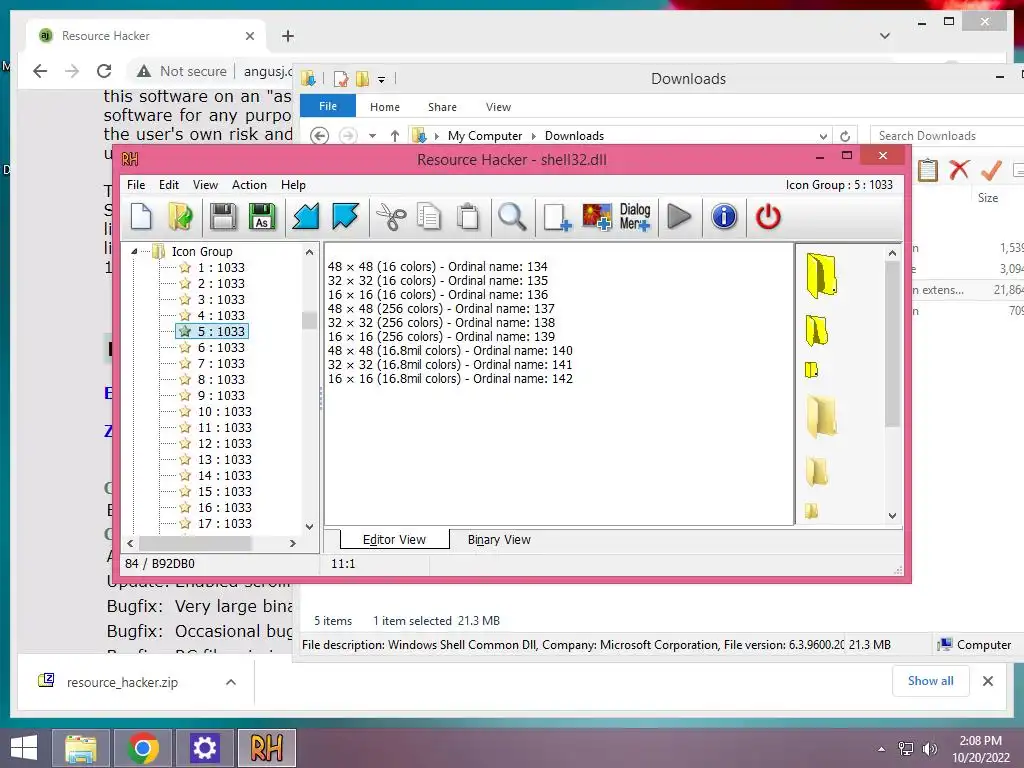Image resolution: width=1024 pixels, height=768 pixels.
Task: Select the pale 48x48 folder icon preview
Action: point(822,415)
